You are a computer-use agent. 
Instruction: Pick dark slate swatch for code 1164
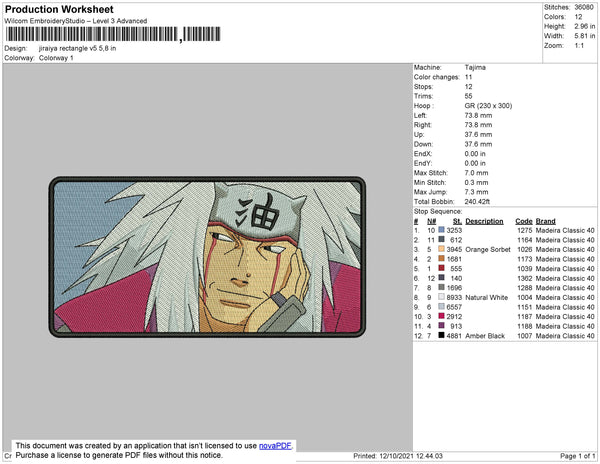click(441, 239)
